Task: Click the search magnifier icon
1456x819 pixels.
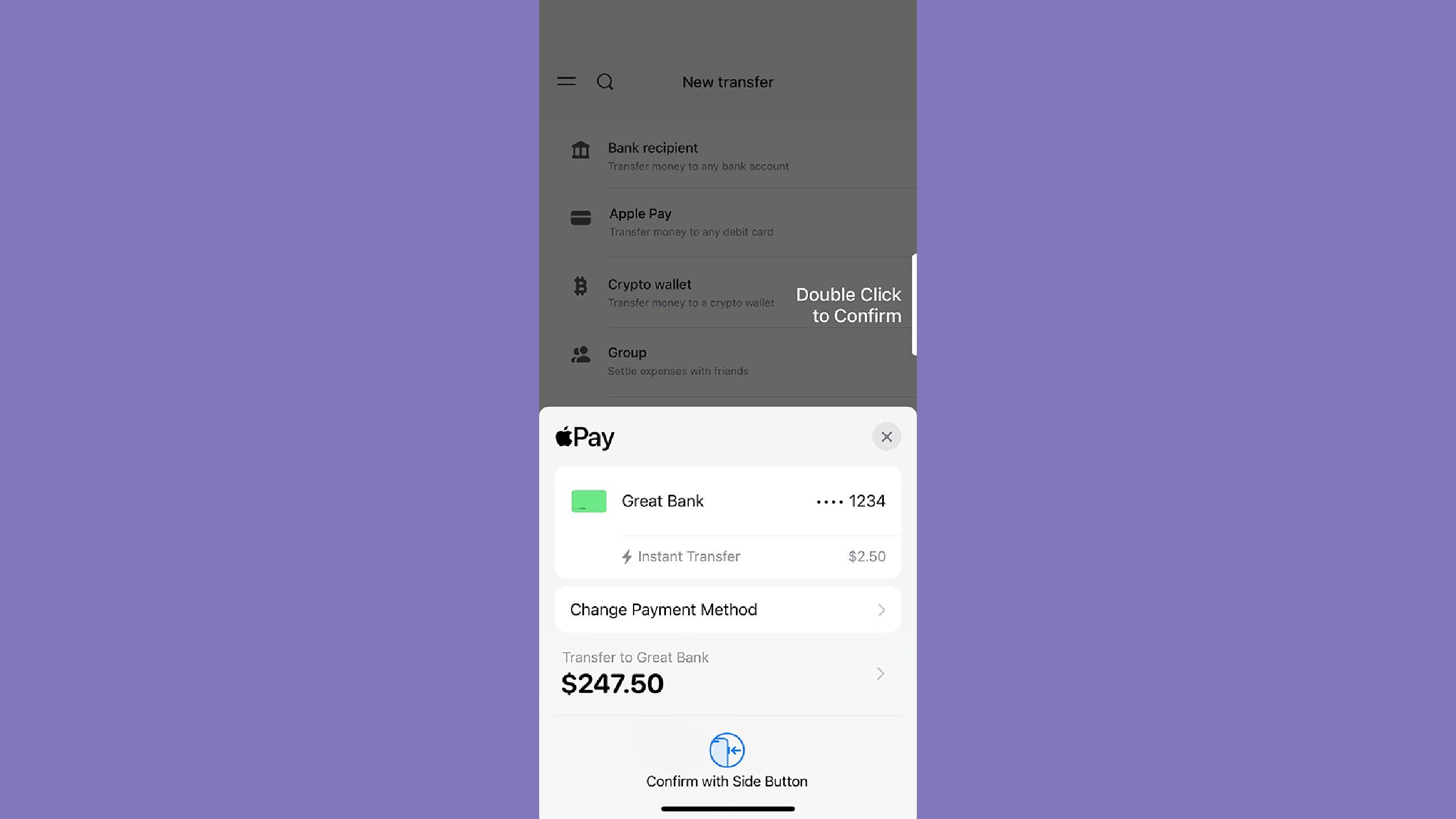Action: pos(604,81)
